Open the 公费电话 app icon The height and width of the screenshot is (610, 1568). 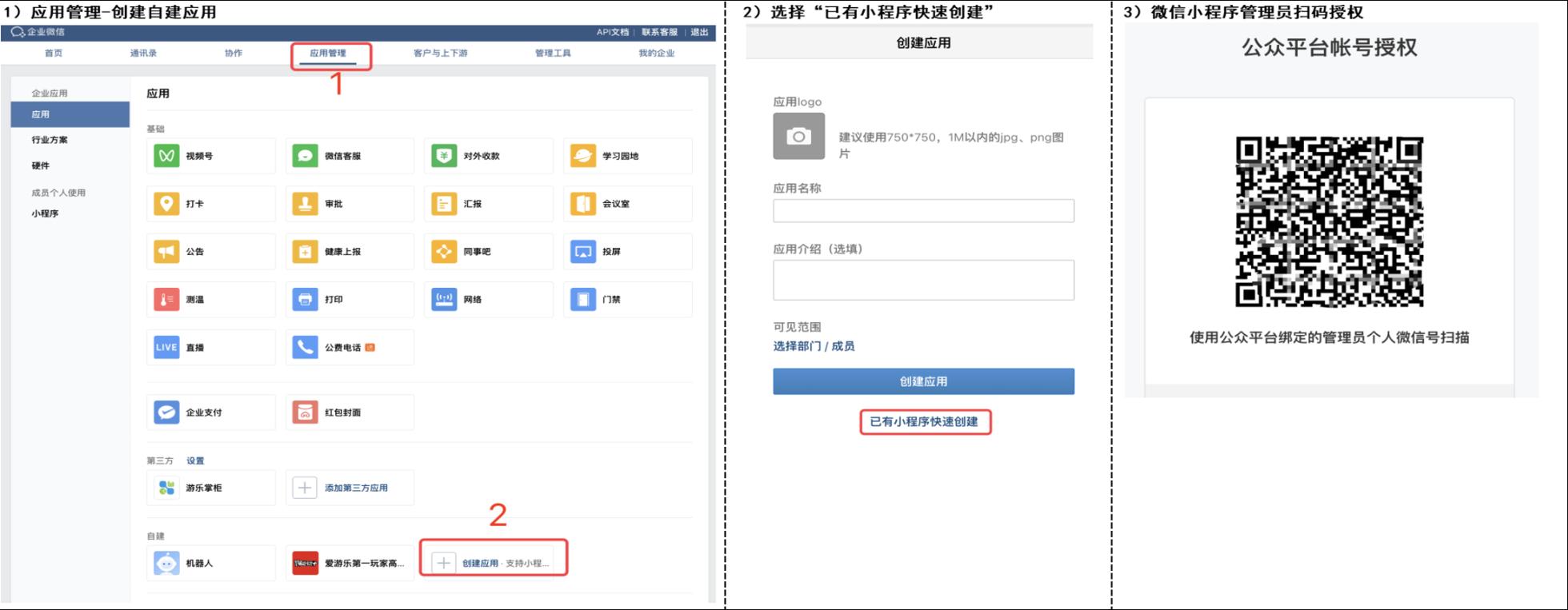[305, 347]
